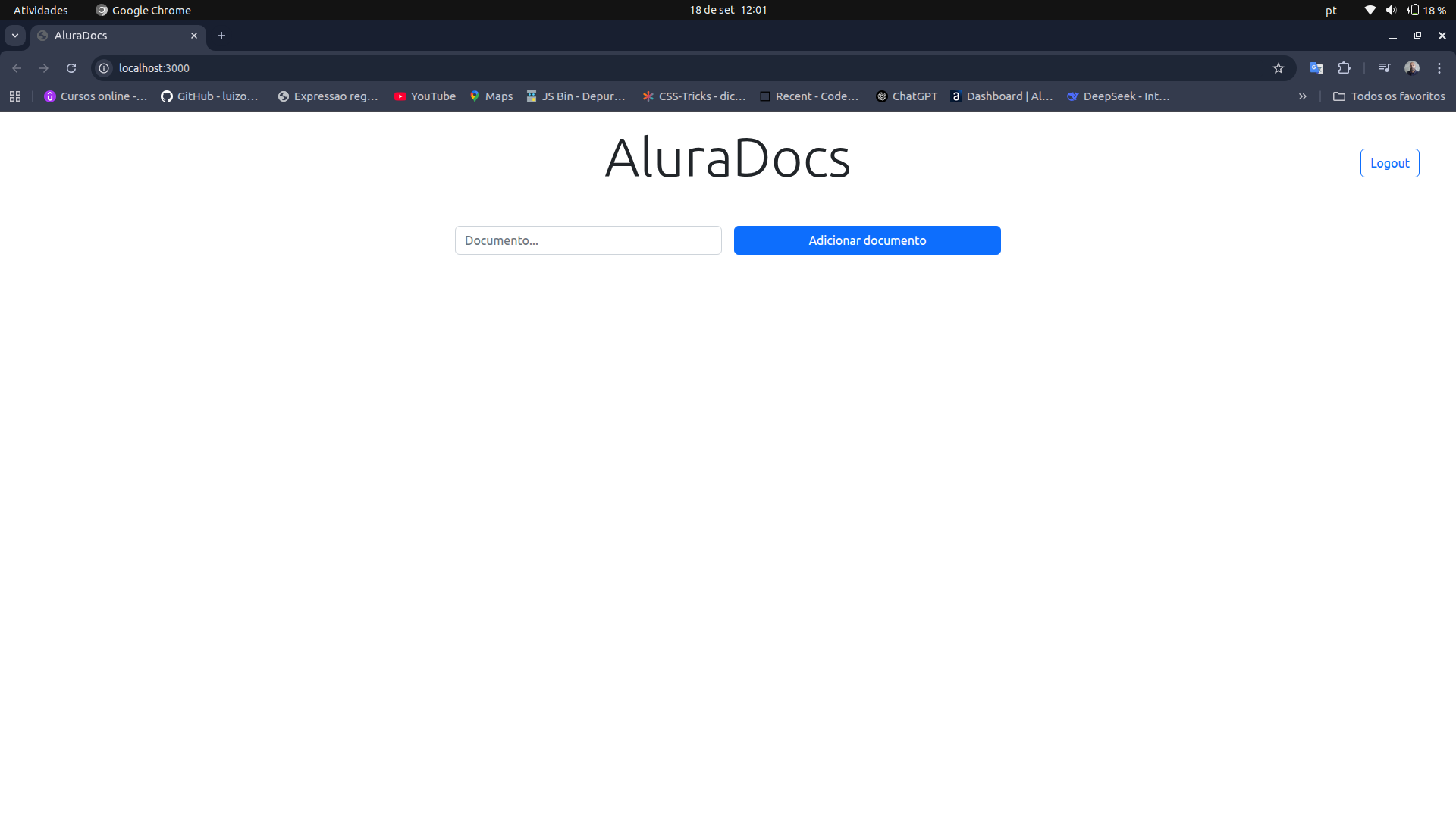Open the apps grid in bookmarks bar

(x=15, y=96)
